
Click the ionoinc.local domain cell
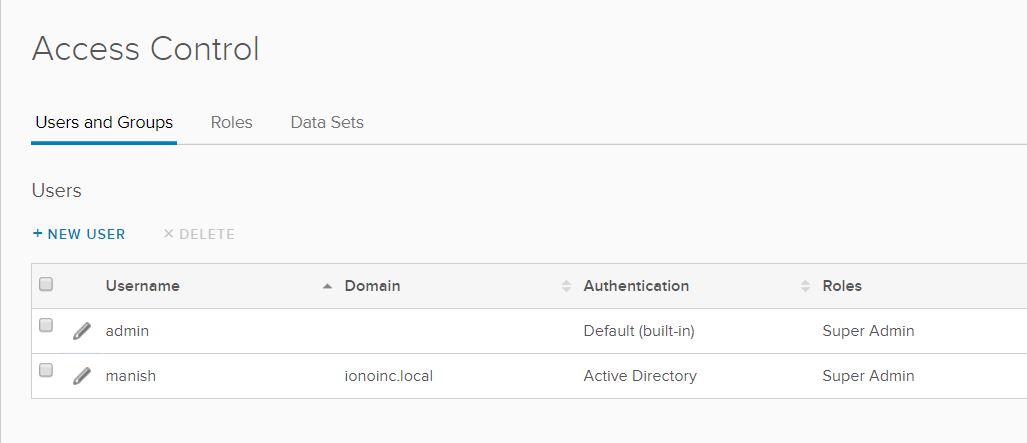point(389,377)
